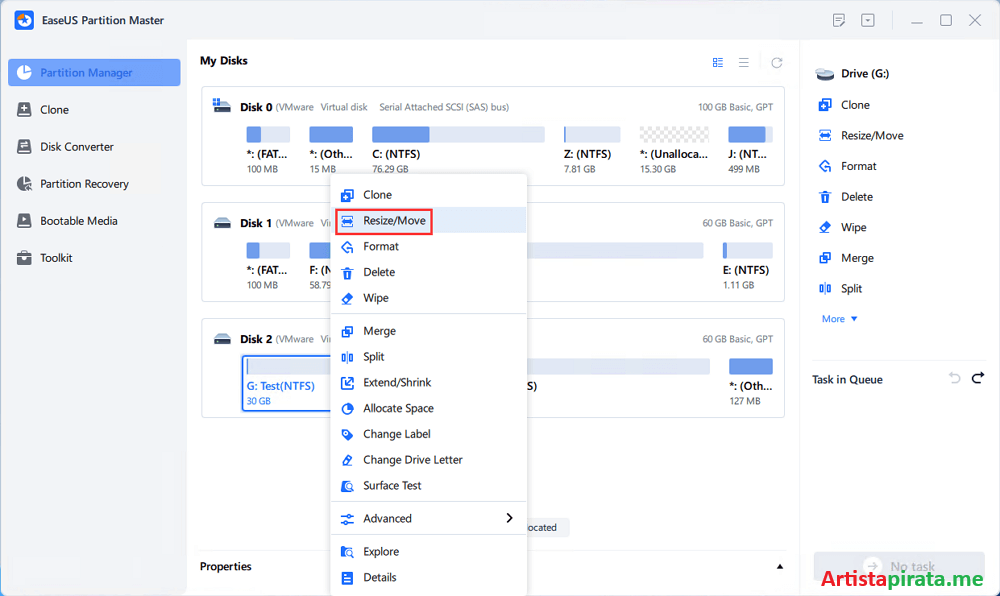Switch disks to detailed grid view
Image resolution: width=1000 pixels, height=596 pixels.
[717, 61]
